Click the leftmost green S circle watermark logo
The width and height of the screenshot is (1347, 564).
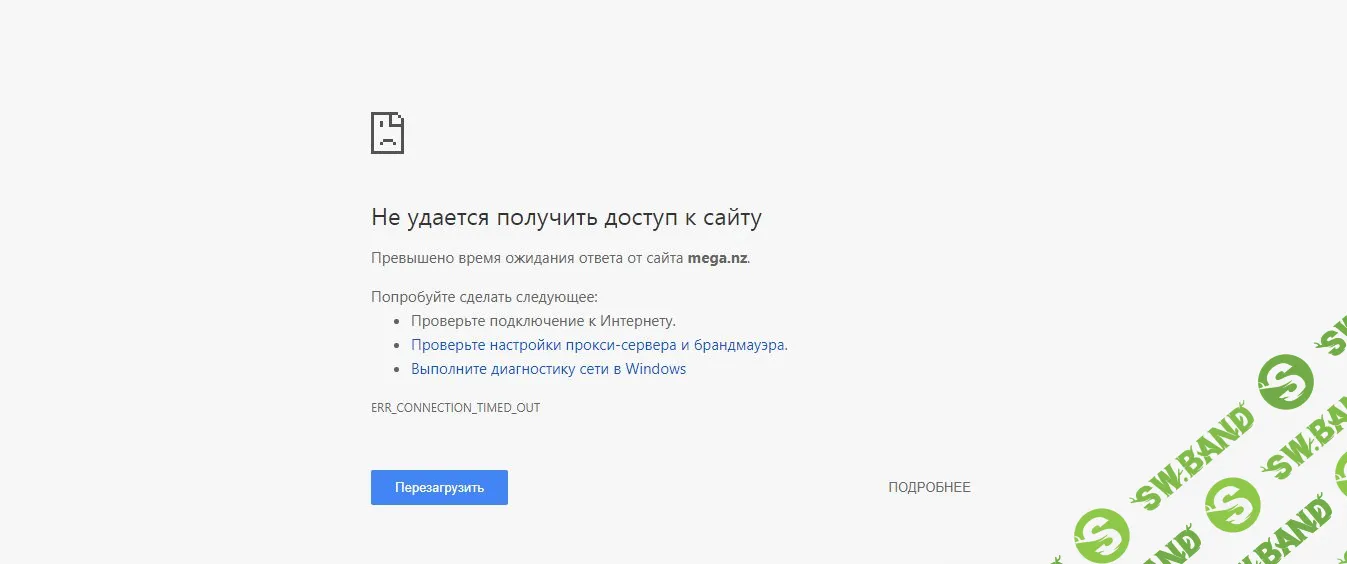[1103, 533]
